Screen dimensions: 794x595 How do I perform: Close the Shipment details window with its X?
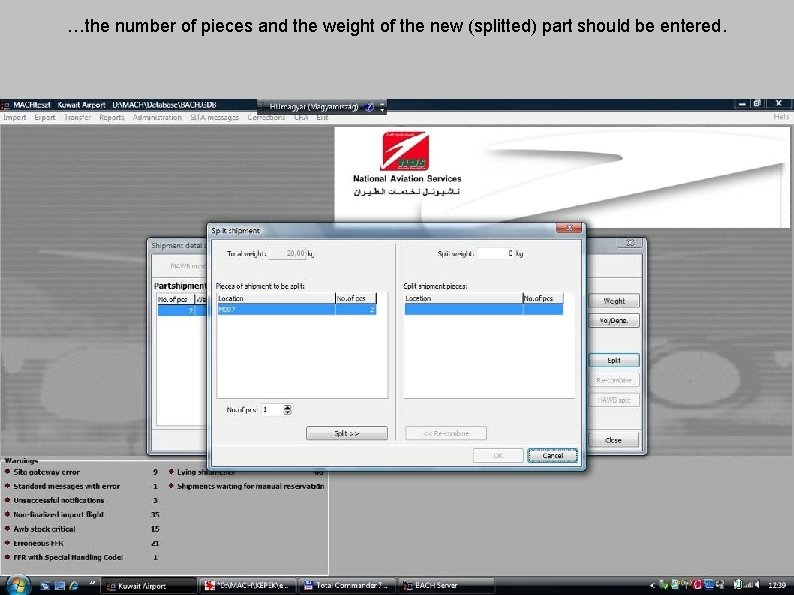point(630,243)
